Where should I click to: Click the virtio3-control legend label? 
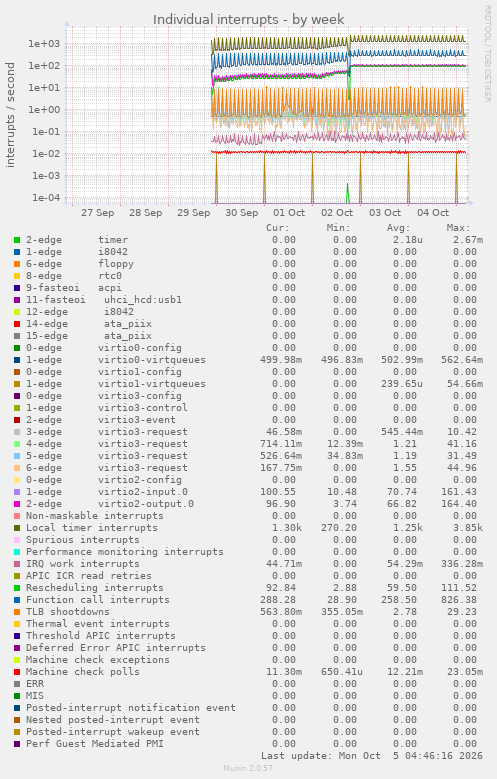pos(143,408)
